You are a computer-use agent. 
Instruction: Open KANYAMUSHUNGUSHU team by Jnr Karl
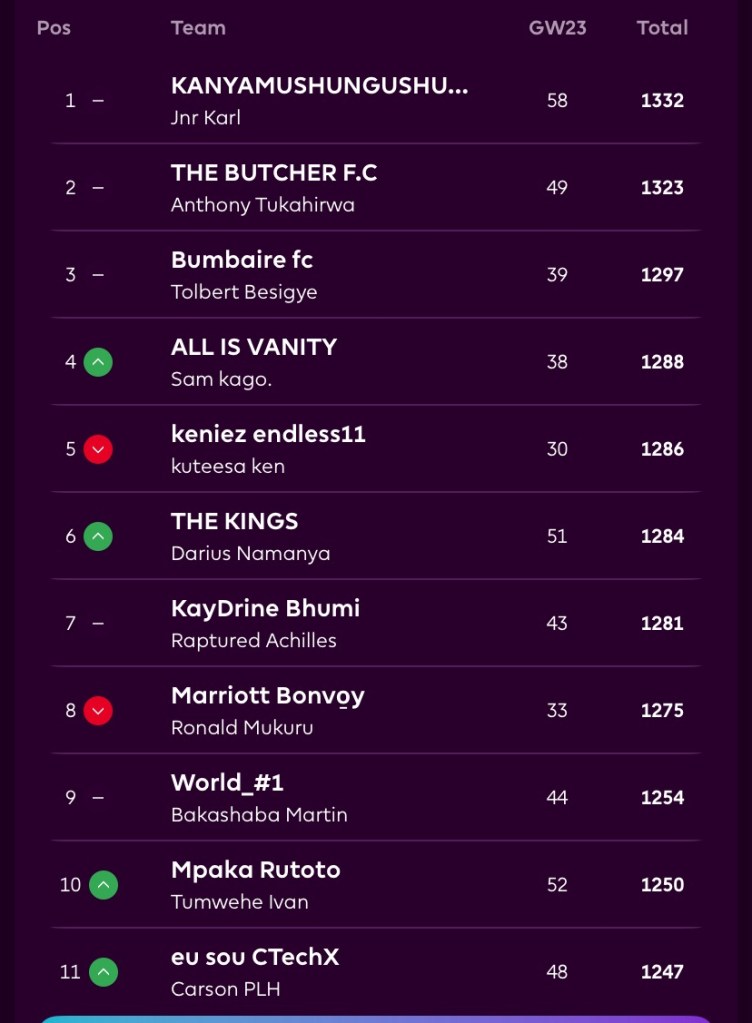click(x=319, y=86)
